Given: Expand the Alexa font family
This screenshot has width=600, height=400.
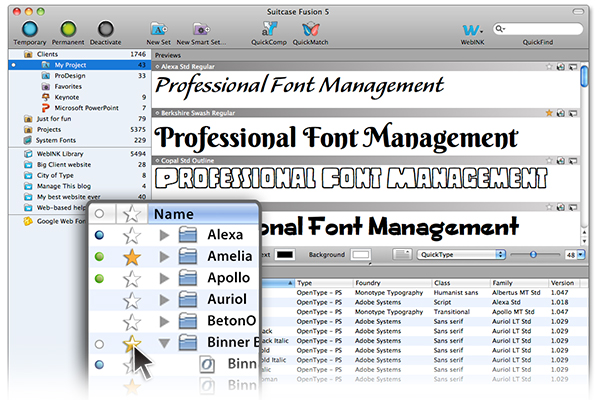Looking at the screenshot, I should click(x=165, y=235).
